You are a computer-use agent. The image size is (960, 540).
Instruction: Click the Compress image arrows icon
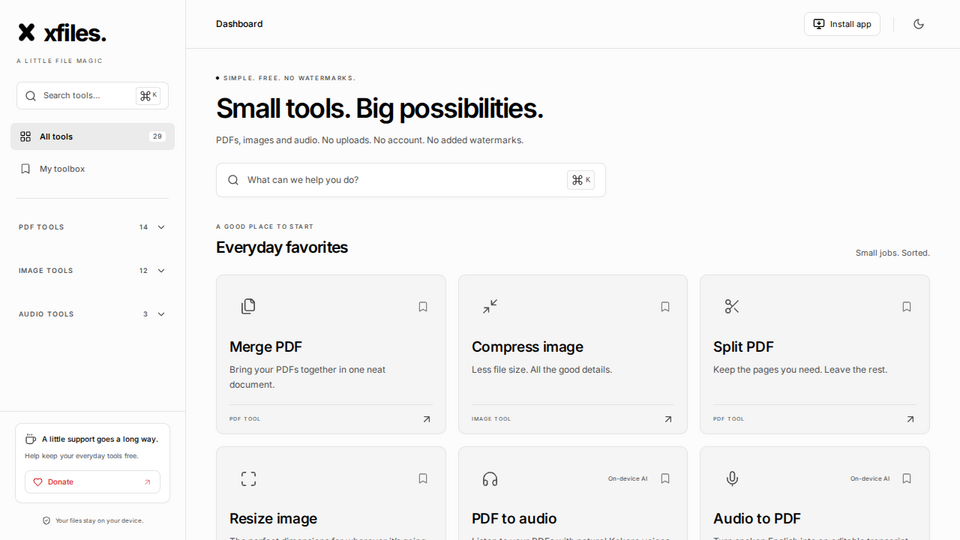click(490, 306)
